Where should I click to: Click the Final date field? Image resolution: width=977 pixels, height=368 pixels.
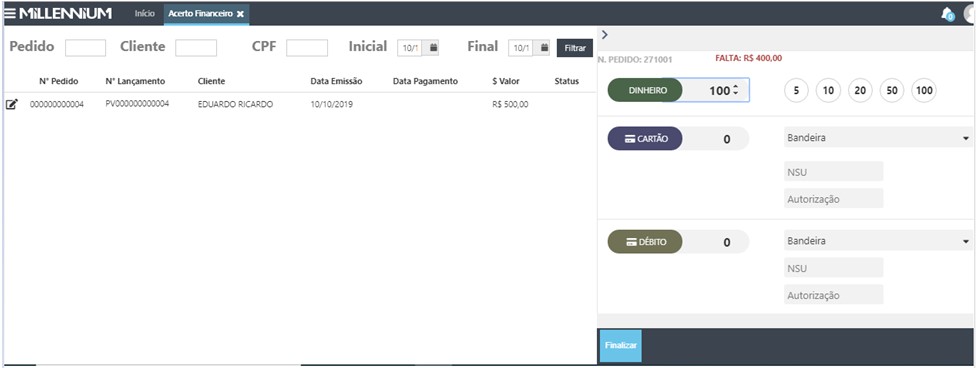coord(521,48)
